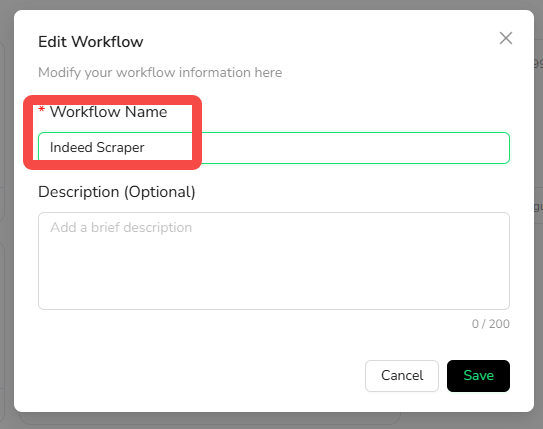Image resolution: width=543 pixels, height=429 pixels.
Task: Save the workflow changes
Action: [x=478, y=376]
